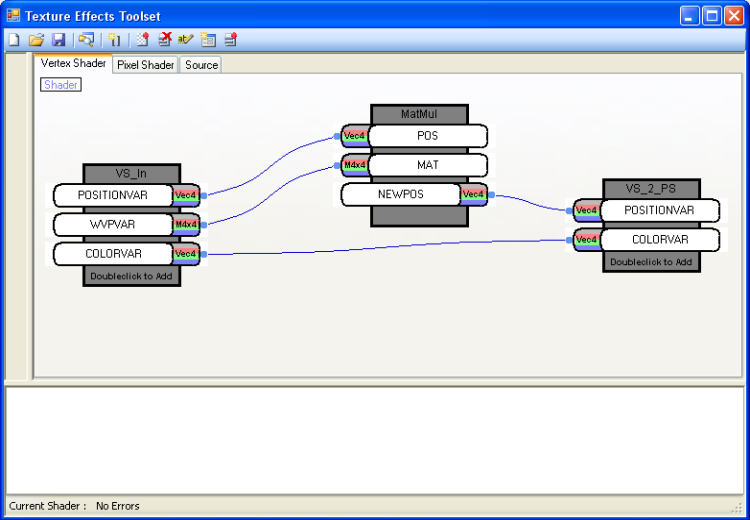Select the POS input field on MatMul
This screenshot has height=520, width=750.
(427, 136)
